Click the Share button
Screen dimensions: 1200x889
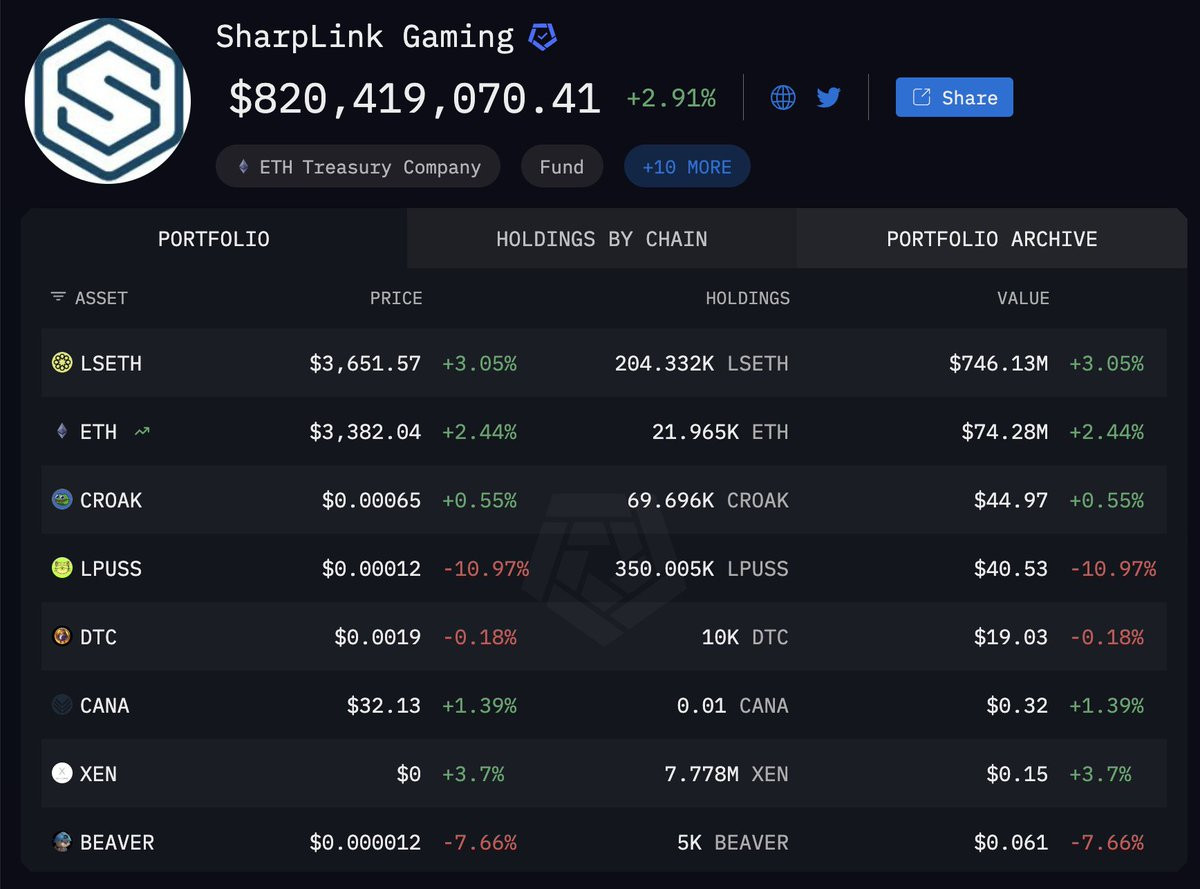pyautogui.click(x=954, y=97)
